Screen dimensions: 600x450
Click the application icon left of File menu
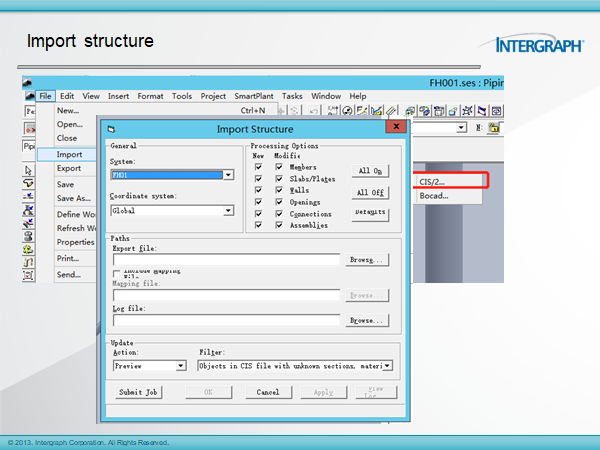[30, 96]
